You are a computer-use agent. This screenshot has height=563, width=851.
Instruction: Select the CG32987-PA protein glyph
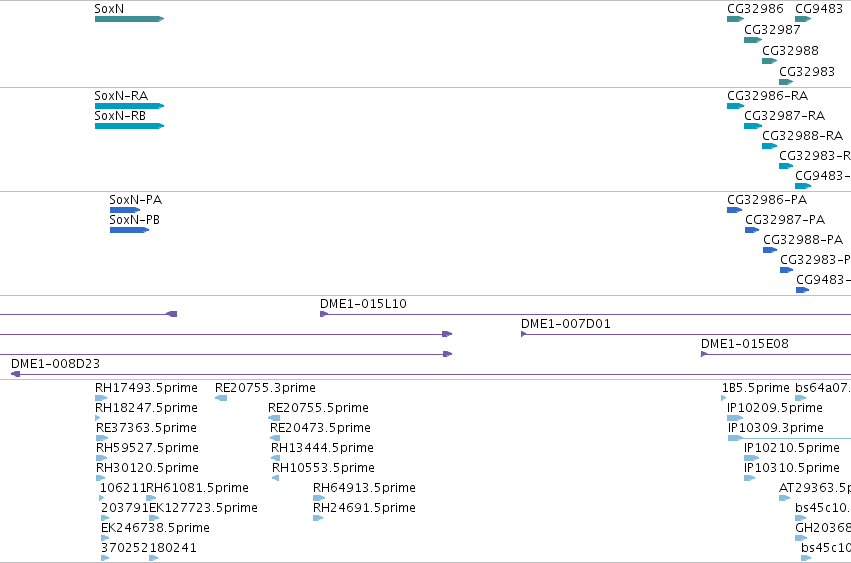pyautogui.click(x=752, y=230)
